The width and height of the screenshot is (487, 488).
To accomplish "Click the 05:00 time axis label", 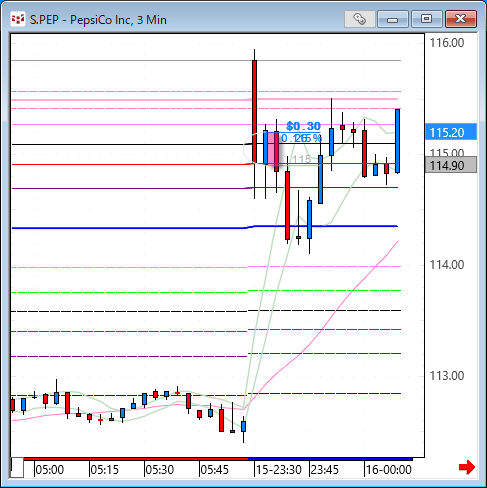I will pyautogui.click(x=49, y=470).
